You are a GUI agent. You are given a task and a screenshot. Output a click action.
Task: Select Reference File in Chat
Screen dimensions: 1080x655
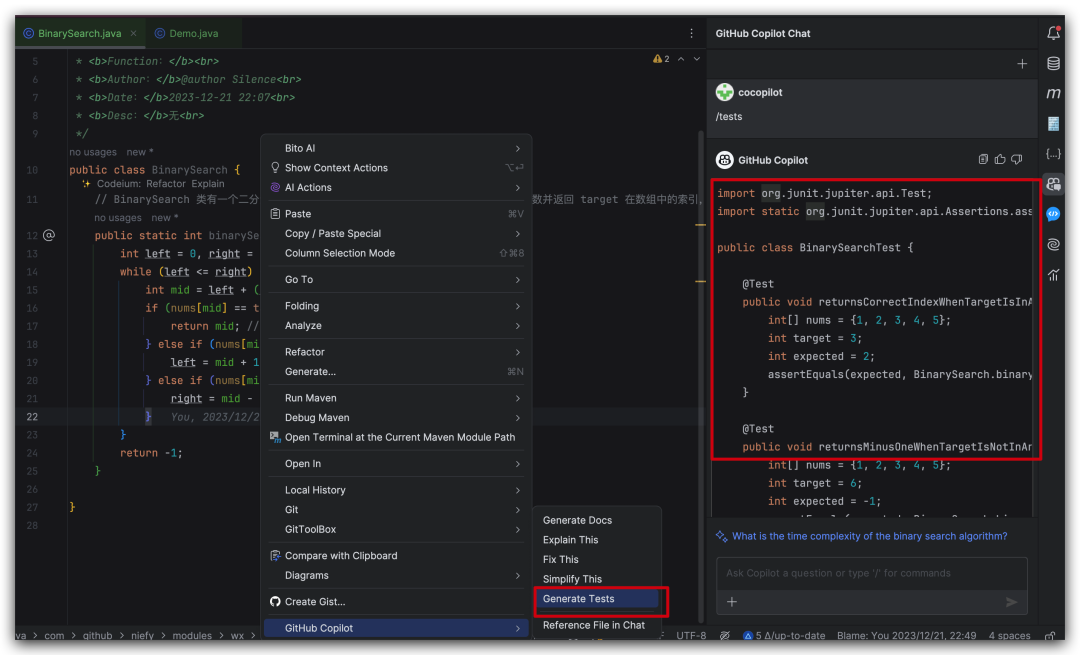597,625
